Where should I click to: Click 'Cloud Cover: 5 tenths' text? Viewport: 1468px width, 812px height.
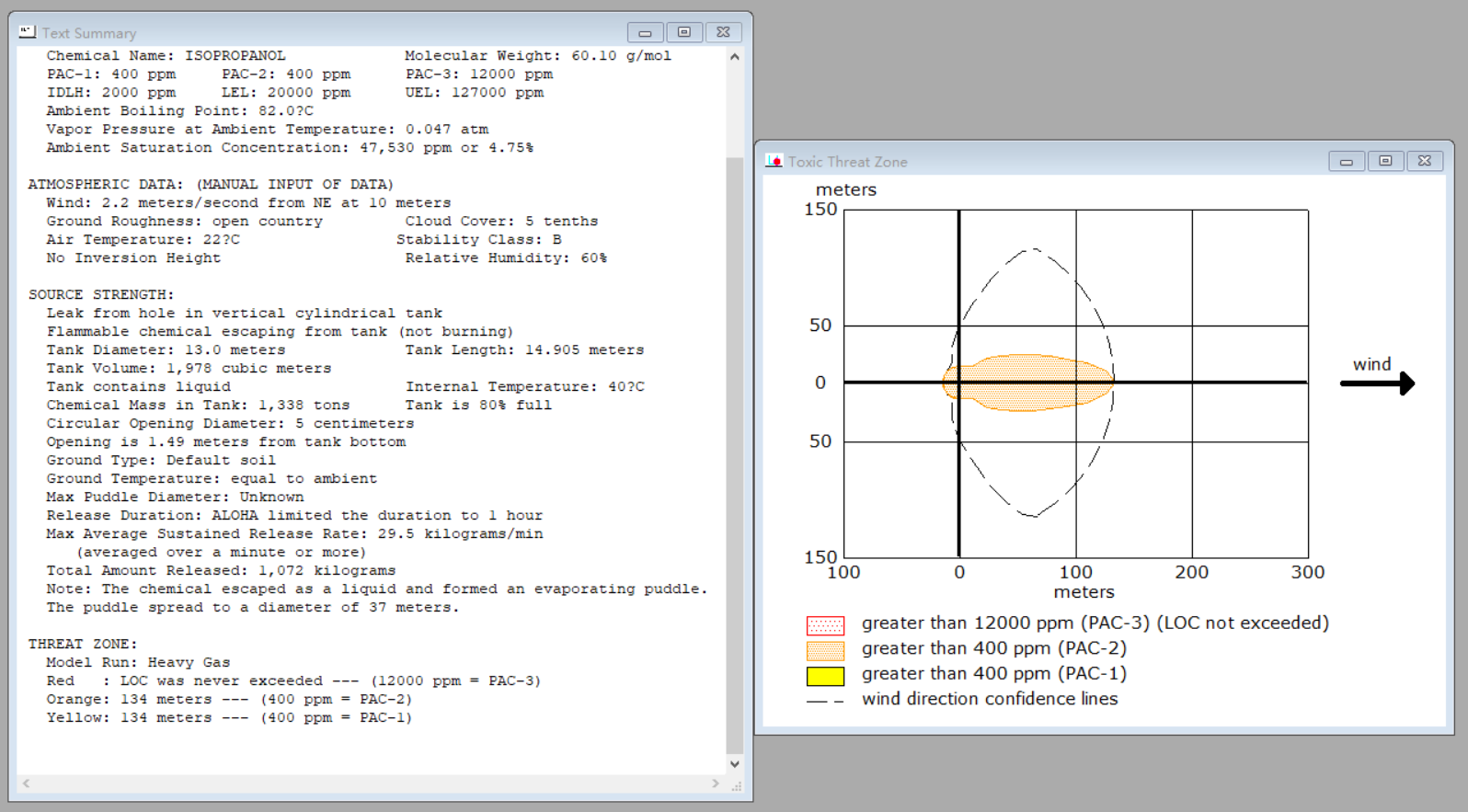tap(501, 222)
